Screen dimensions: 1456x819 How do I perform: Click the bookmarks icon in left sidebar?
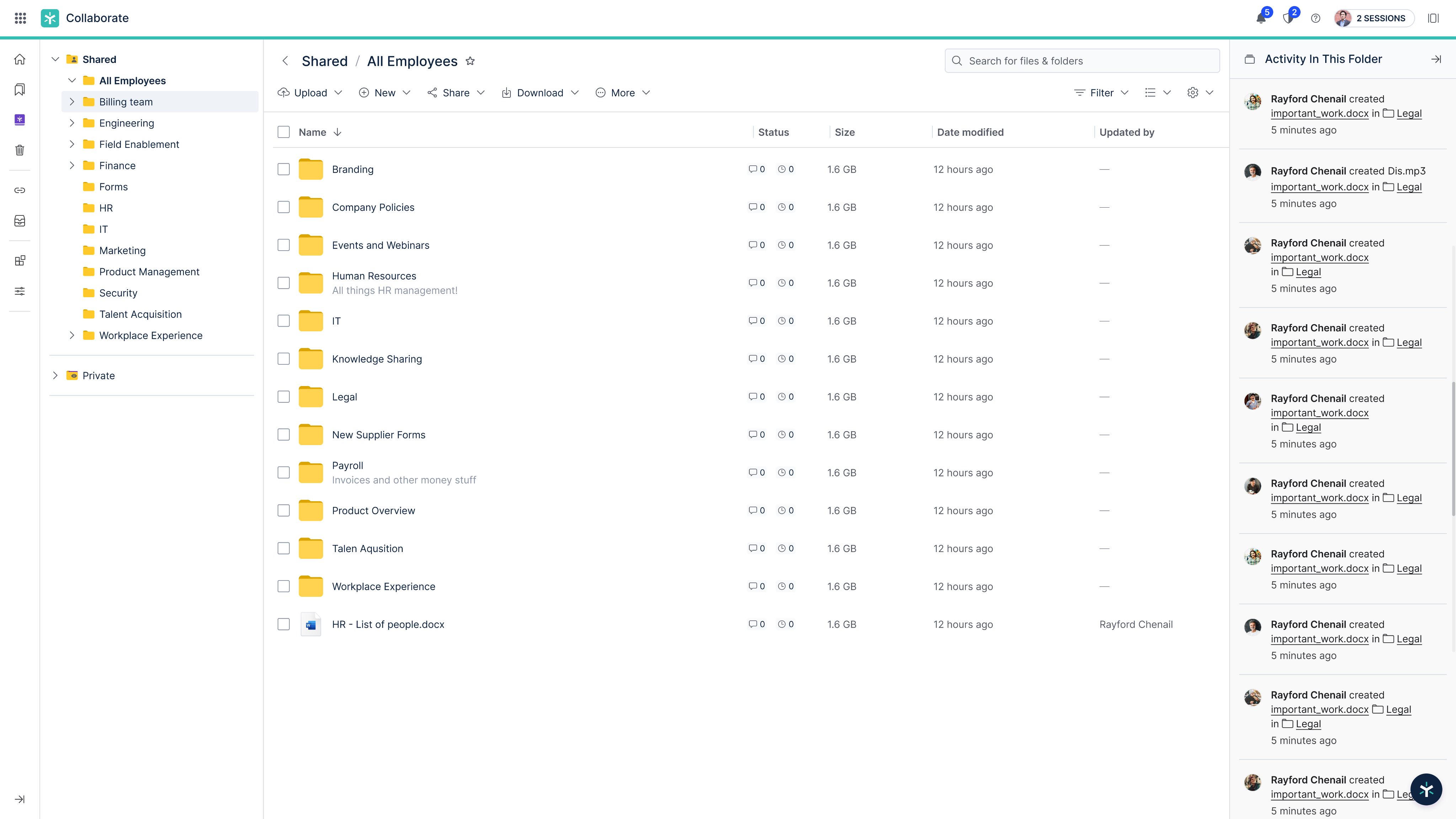click(20, 89)
